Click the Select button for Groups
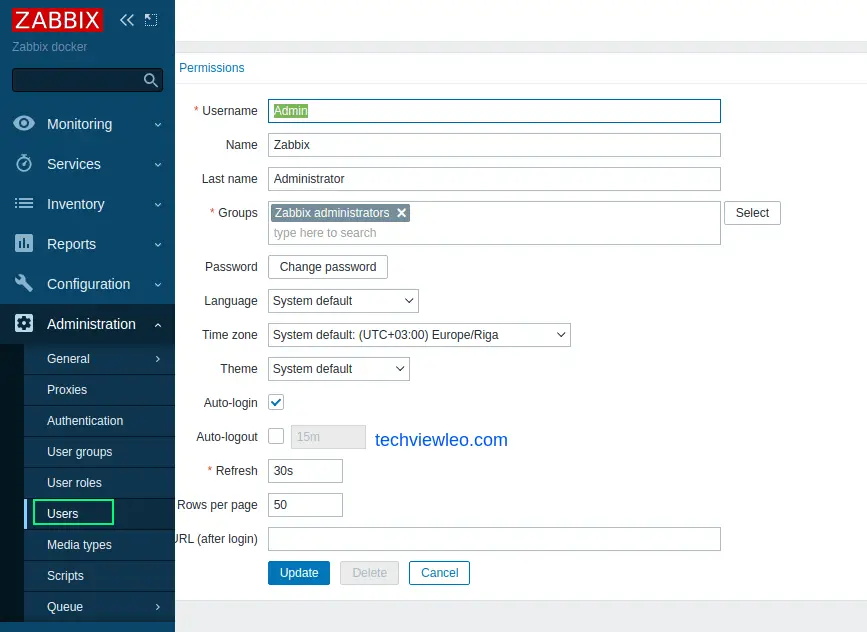Viewport: 867px width, 632px height. (x=752, y=213)
